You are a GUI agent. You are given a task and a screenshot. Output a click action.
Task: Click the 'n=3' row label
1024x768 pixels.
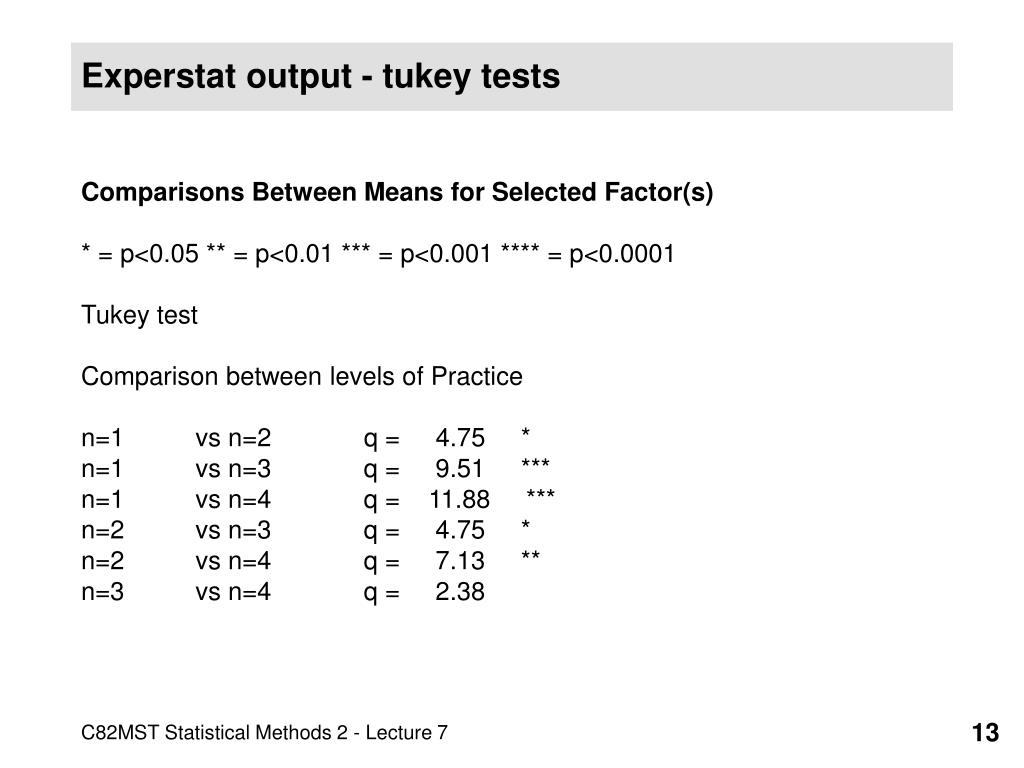(x=103, y=592)
